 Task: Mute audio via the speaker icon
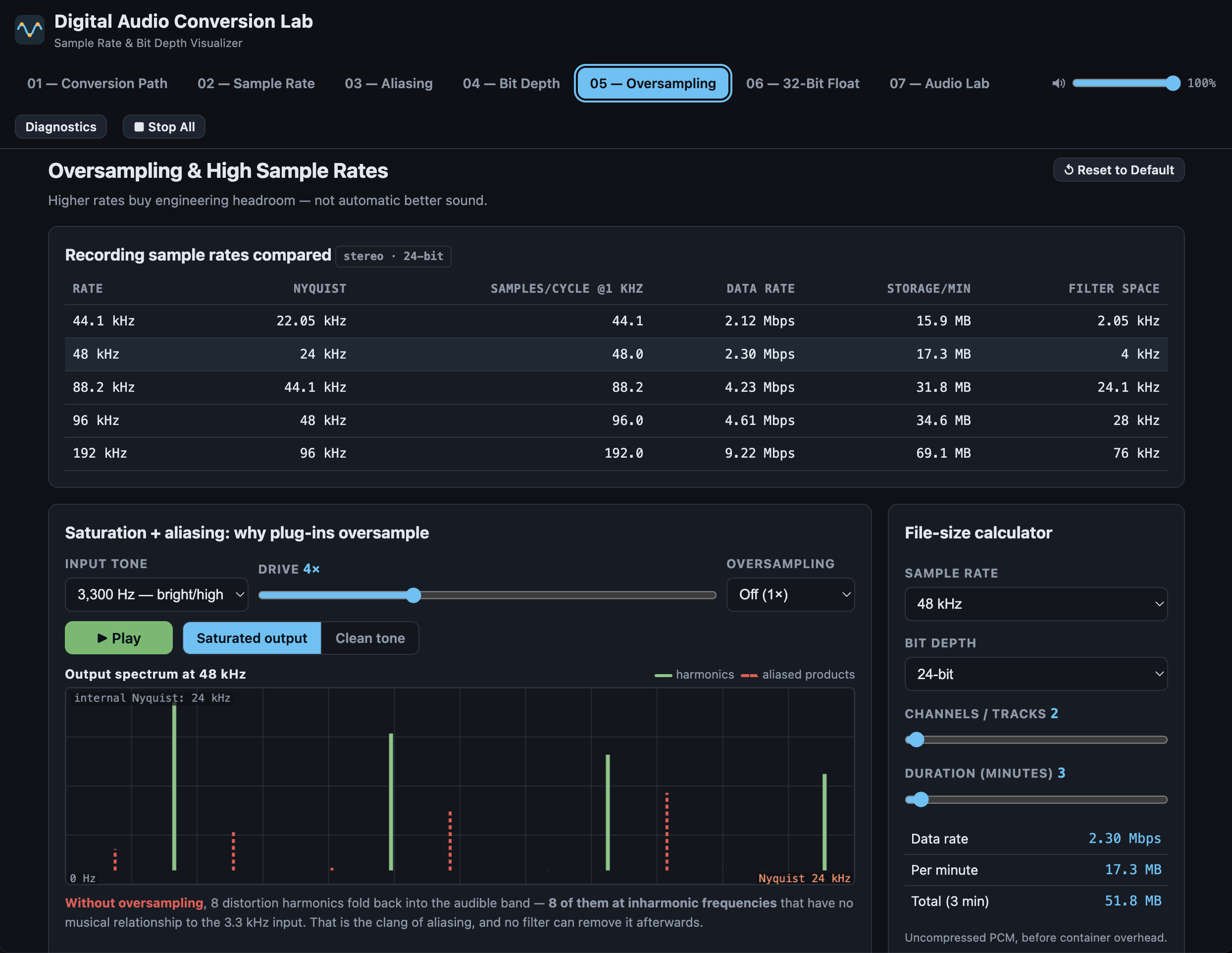click(1058, 84)
